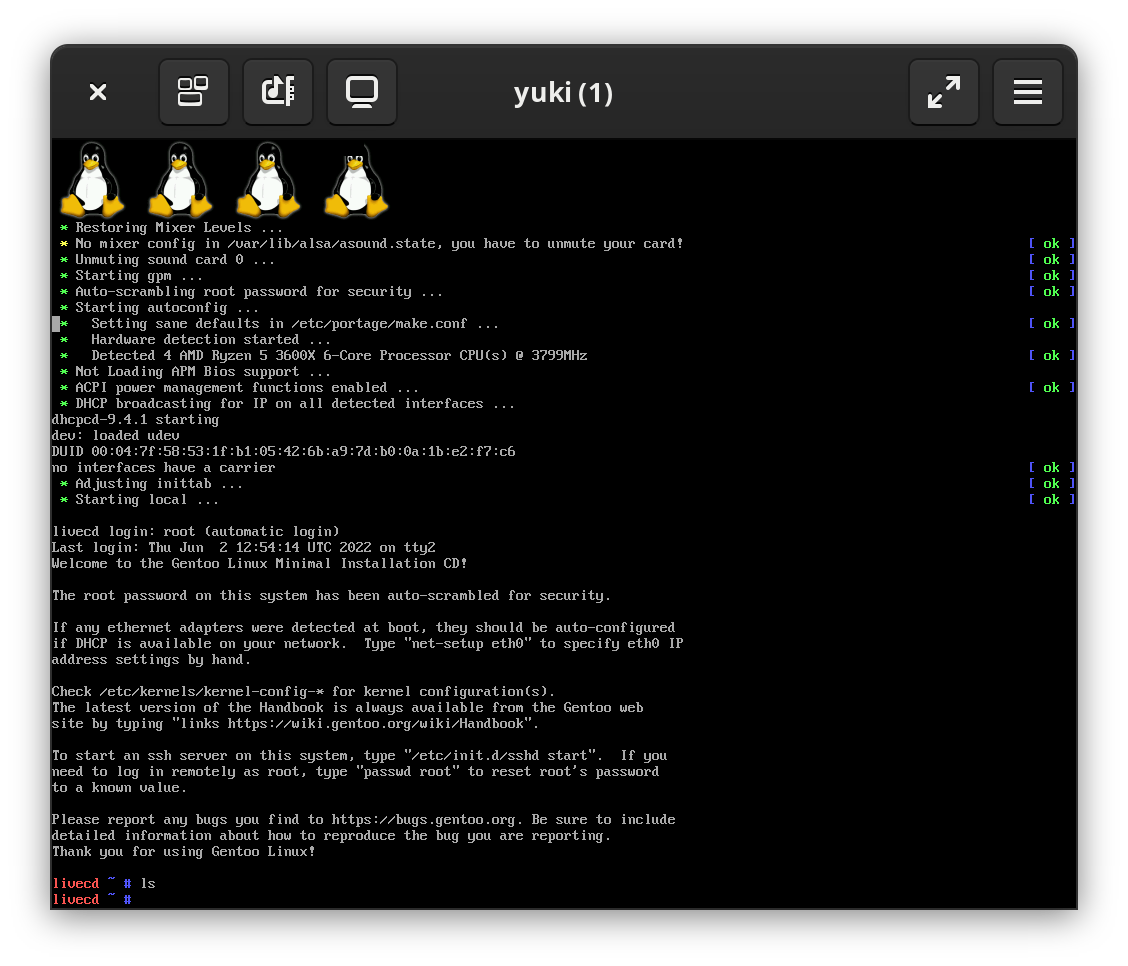Click the livecd terminal prompt line
Viewport: 1128px width, 966px height.
pos(90,899)
